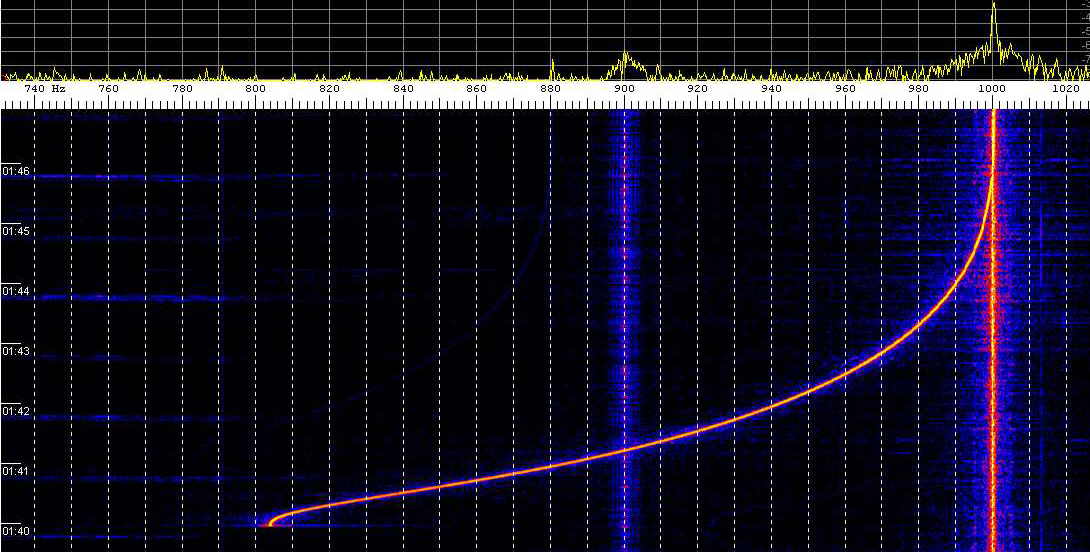Click the 760 frequency scale label
Screen dimensions: 1090x552
point(108,89)
